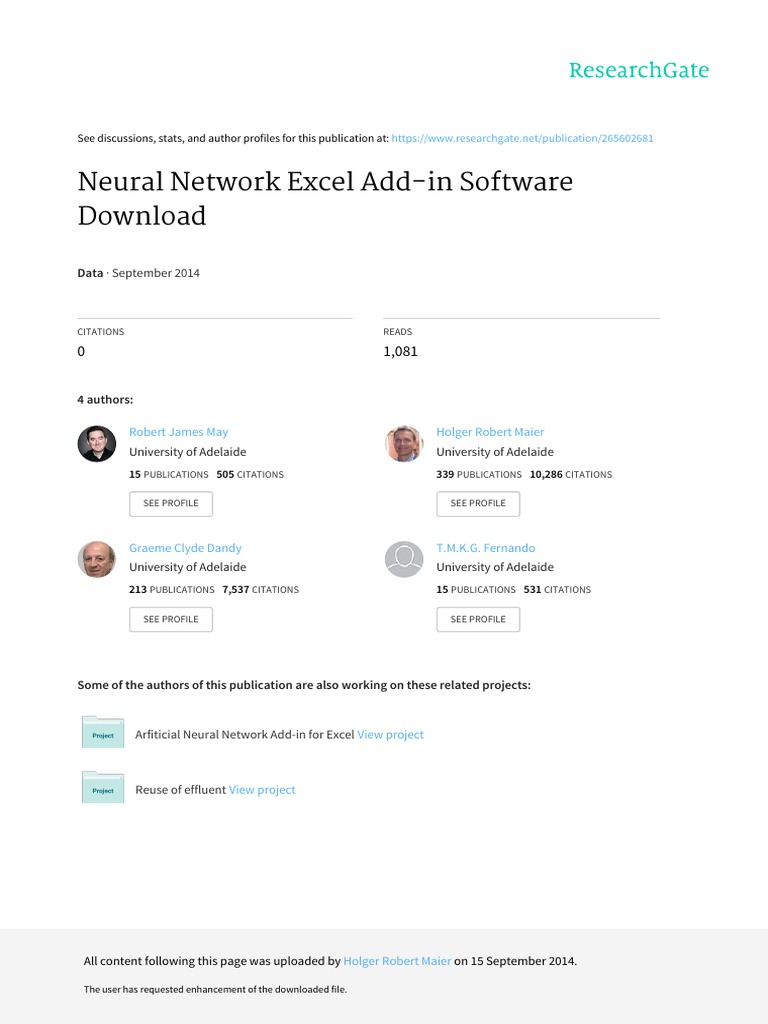Click the Neural Network Add-in project folder icon
768x1024 pixels.
[x=103, y=733]
